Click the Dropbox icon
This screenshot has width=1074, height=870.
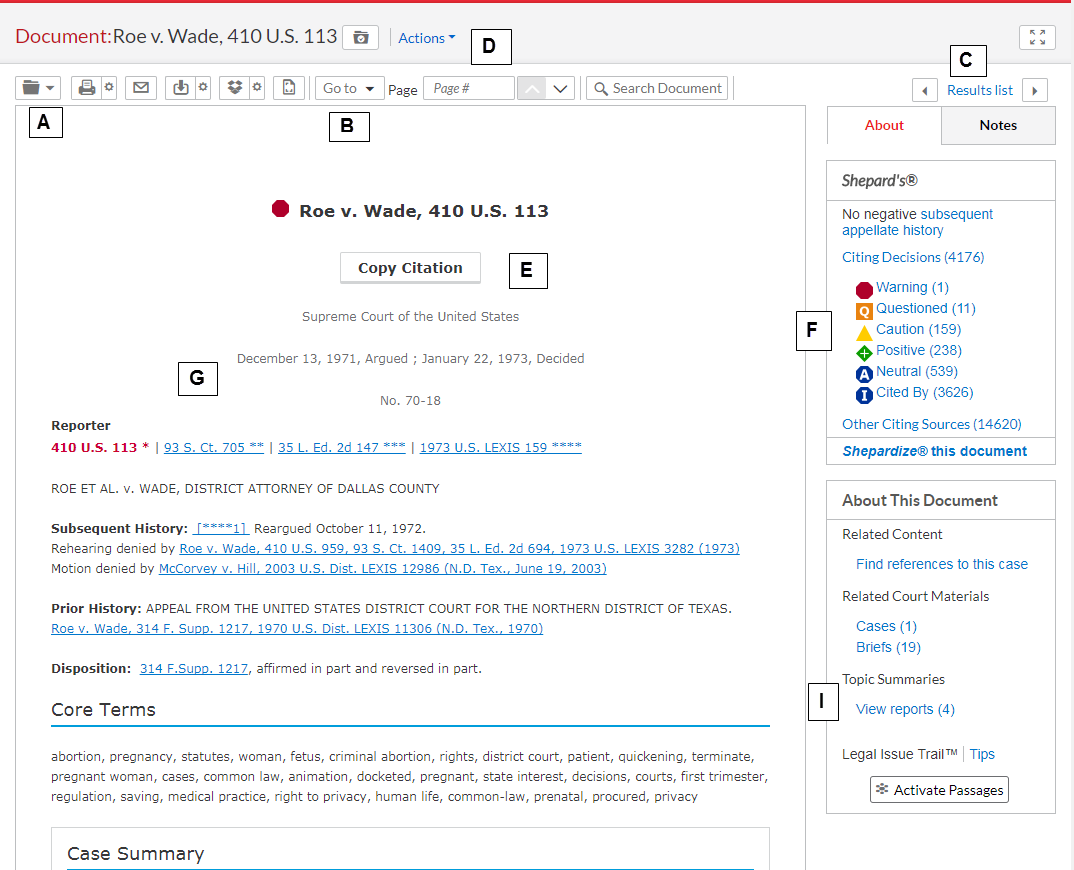tap(235, 88)
